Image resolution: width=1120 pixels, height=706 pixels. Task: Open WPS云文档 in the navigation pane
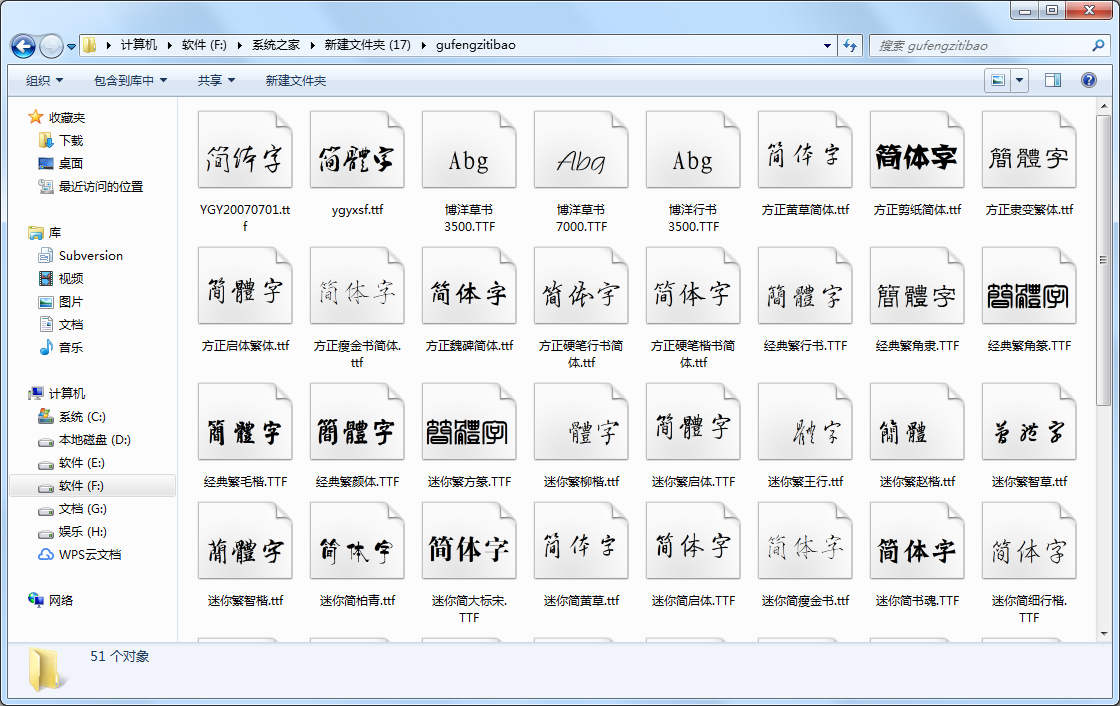click(x=90, y=555)
